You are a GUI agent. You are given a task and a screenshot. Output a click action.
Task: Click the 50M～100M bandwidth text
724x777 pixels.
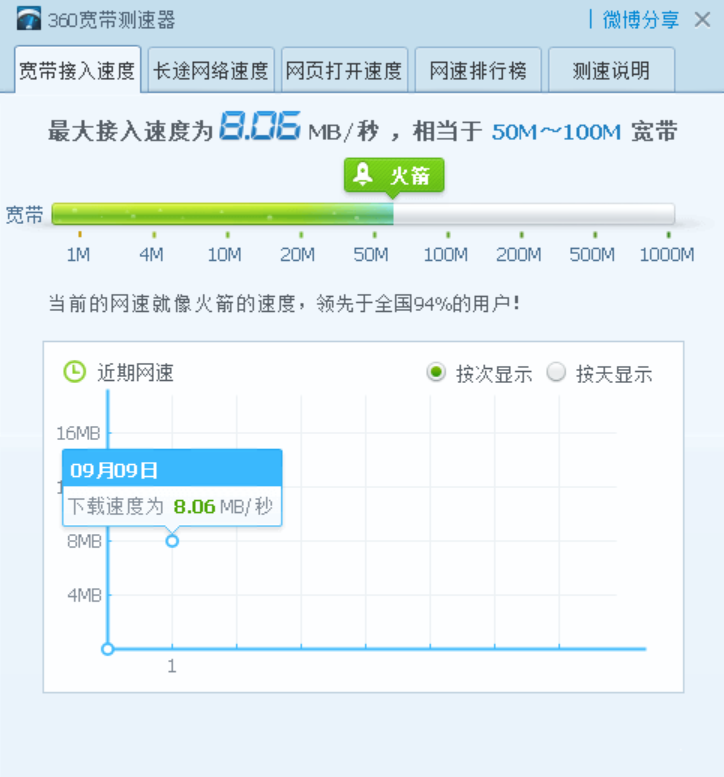pos(556,132)
